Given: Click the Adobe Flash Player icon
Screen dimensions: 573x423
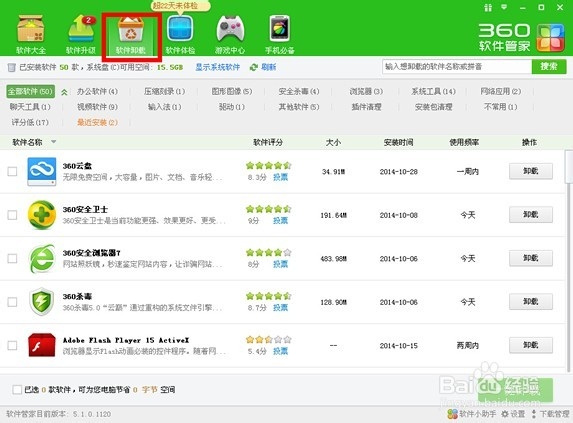Looking at the screenshot, I should pos(42,345).
